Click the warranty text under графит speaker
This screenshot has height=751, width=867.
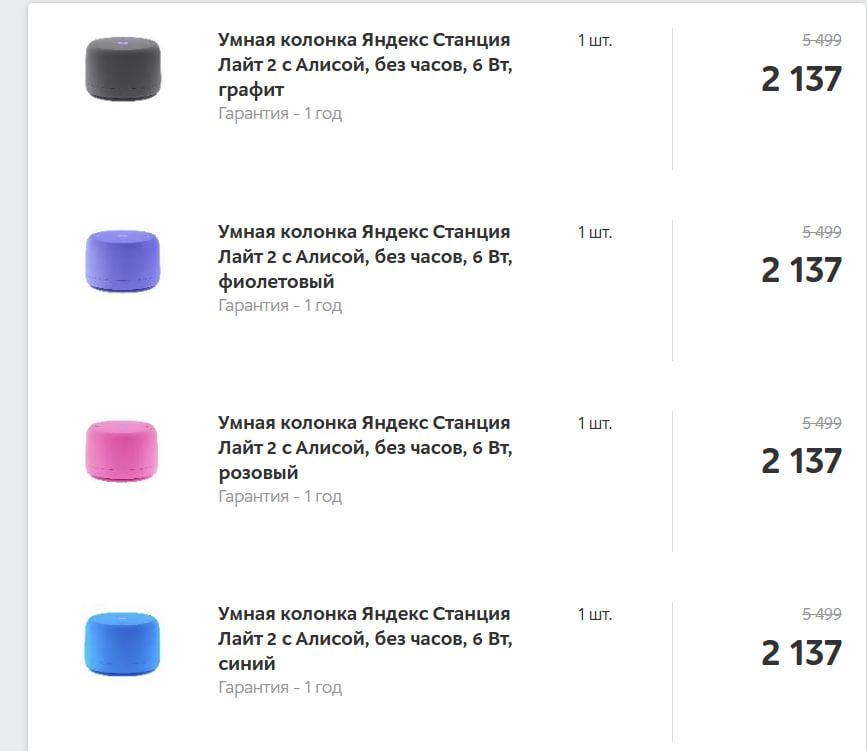click(x=280, y=114)
